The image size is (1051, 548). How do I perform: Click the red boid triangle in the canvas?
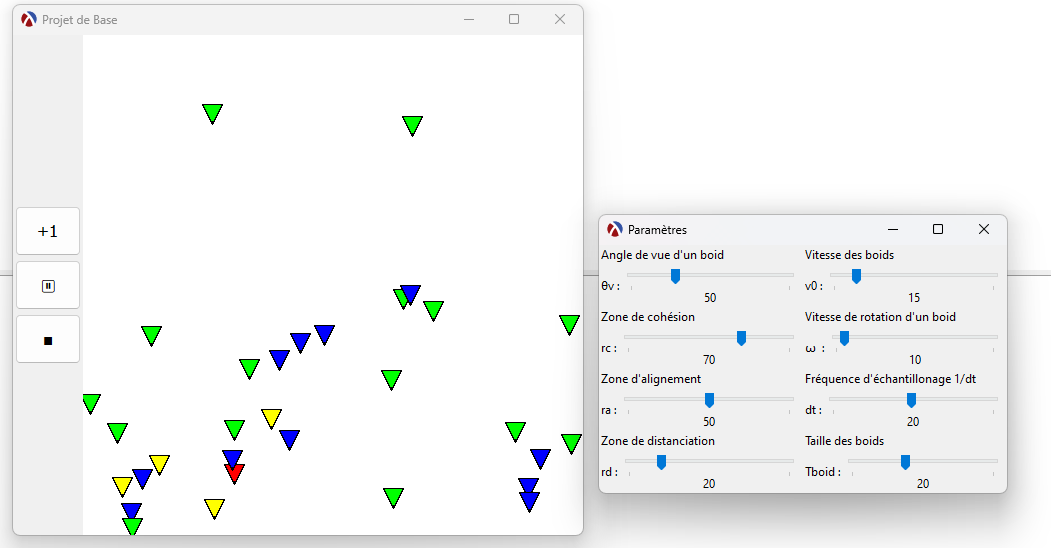[x=234, y=472]
